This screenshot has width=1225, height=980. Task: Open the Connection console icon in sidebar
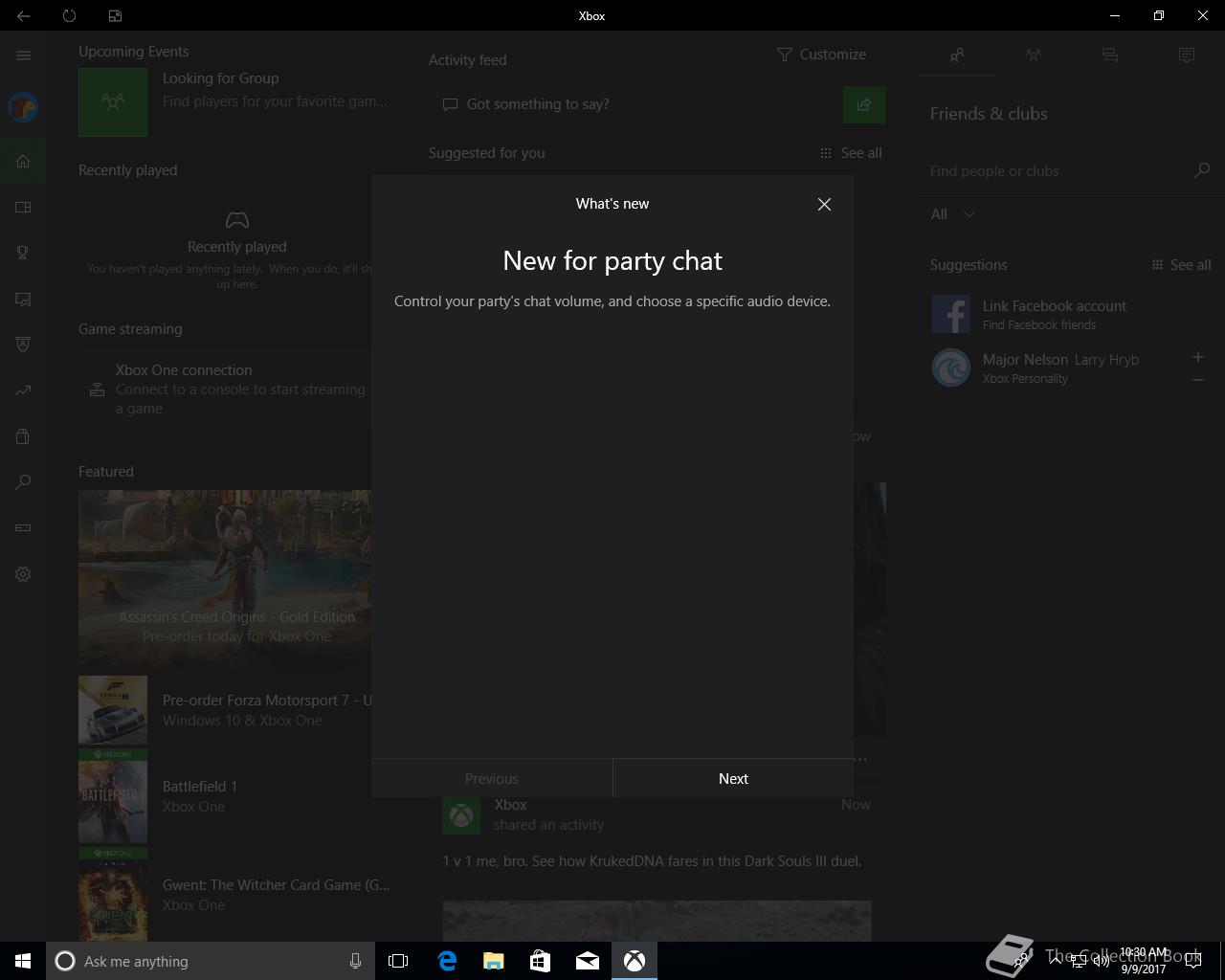pyautogui.click(x=23, y=527)
